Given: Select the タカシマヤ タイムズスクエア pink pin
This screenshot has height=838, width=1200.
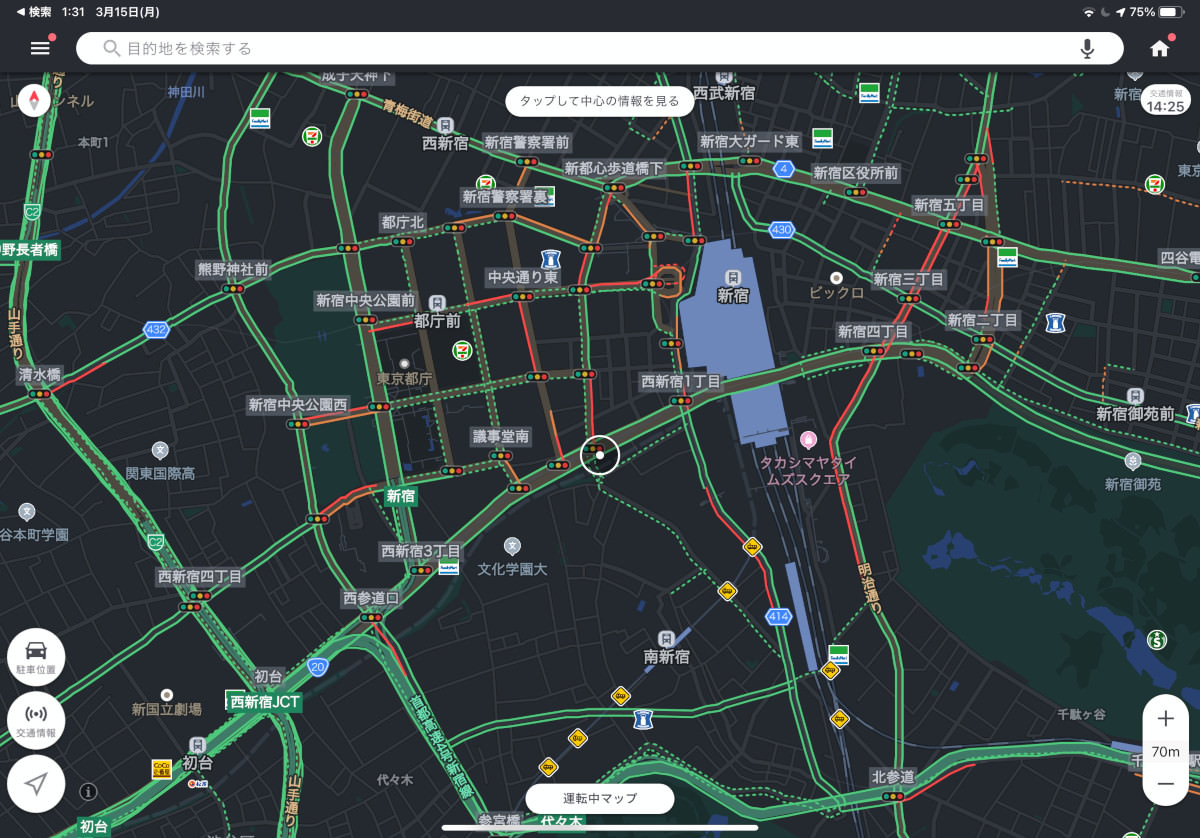Looking at the screenshot, I should coord(809,439).
